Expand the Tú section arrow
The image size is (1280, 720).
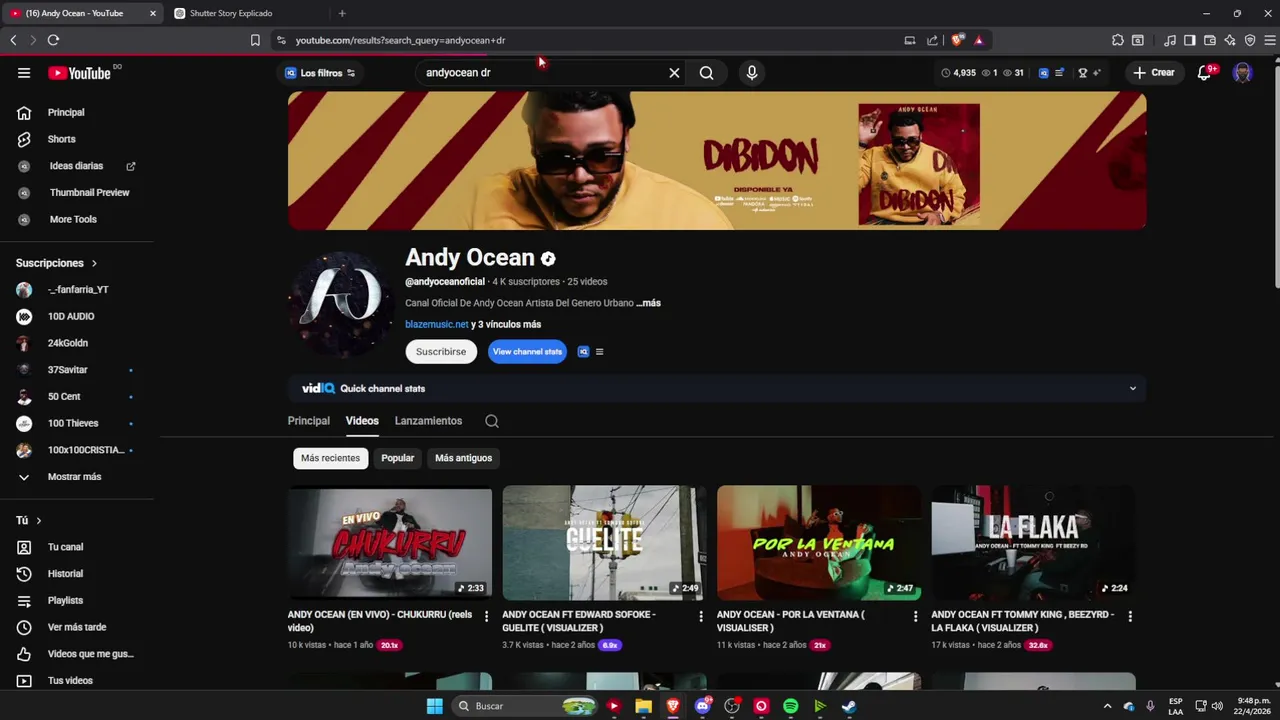tap(39, 520)
